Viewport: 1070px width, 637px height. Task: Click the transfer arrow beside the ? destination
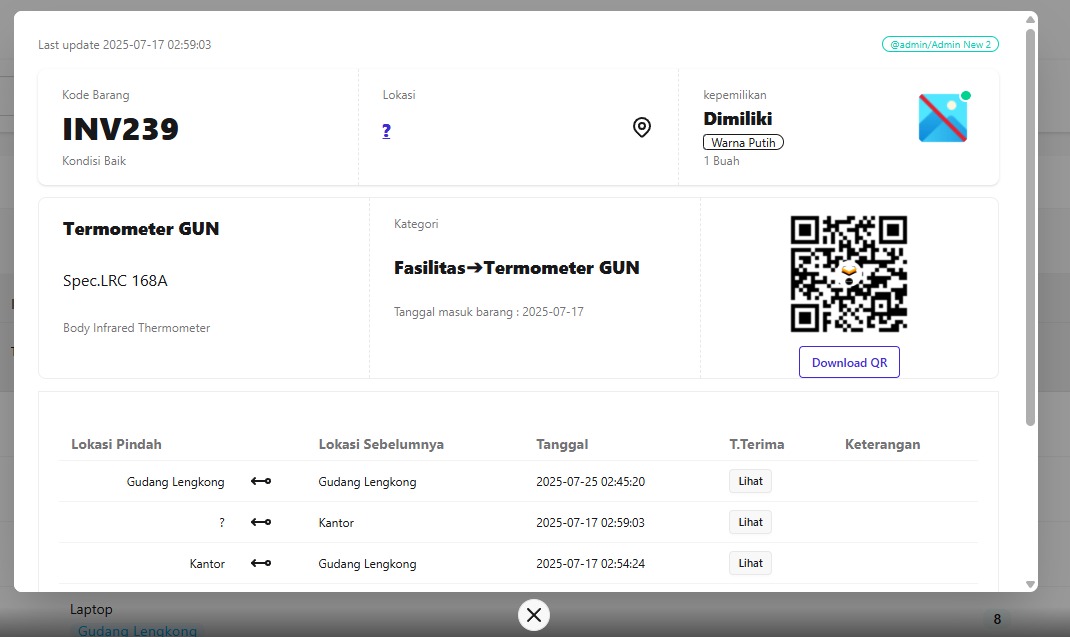[x=261, y=522]
